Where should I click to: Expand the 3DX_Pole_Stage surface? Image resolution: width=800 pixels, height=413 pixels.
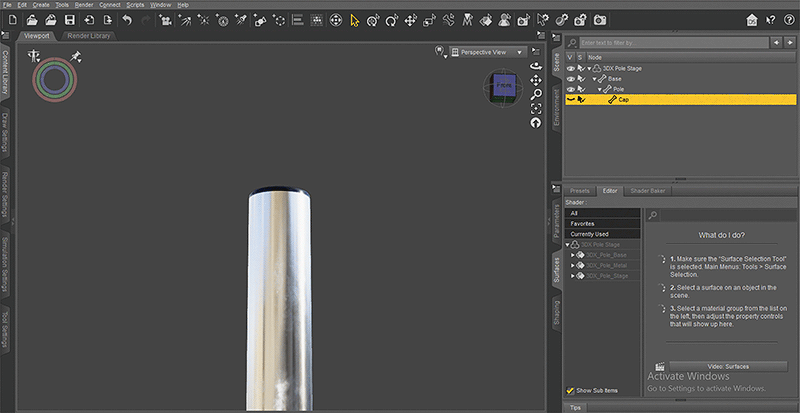573,276
